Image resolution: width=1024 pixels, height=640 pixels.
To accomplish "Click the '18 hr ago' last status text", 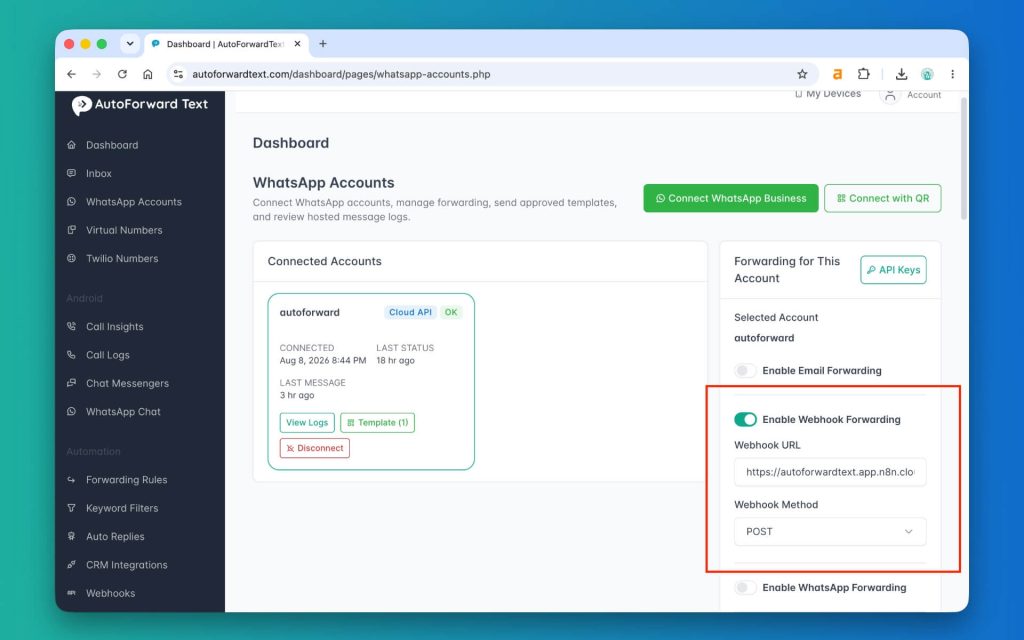I will coord(395,360).
